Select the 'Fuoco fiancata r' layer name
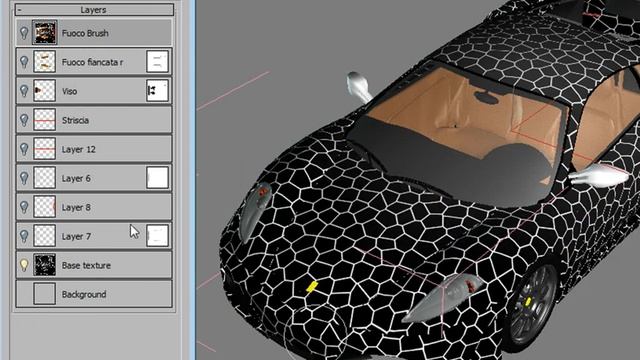The image size is (640, 360). click(92, 62)
